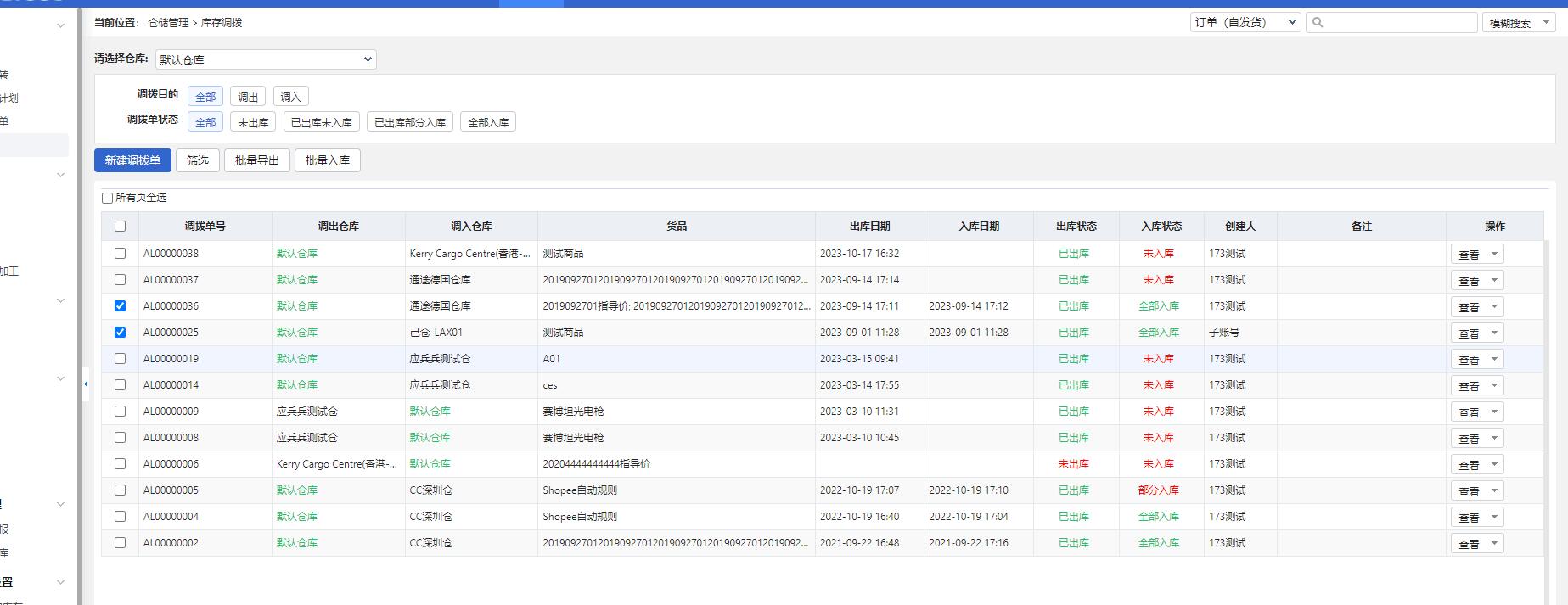Check the row AL00000037 checkbox
1568x605 pixels.
[120, 279]
